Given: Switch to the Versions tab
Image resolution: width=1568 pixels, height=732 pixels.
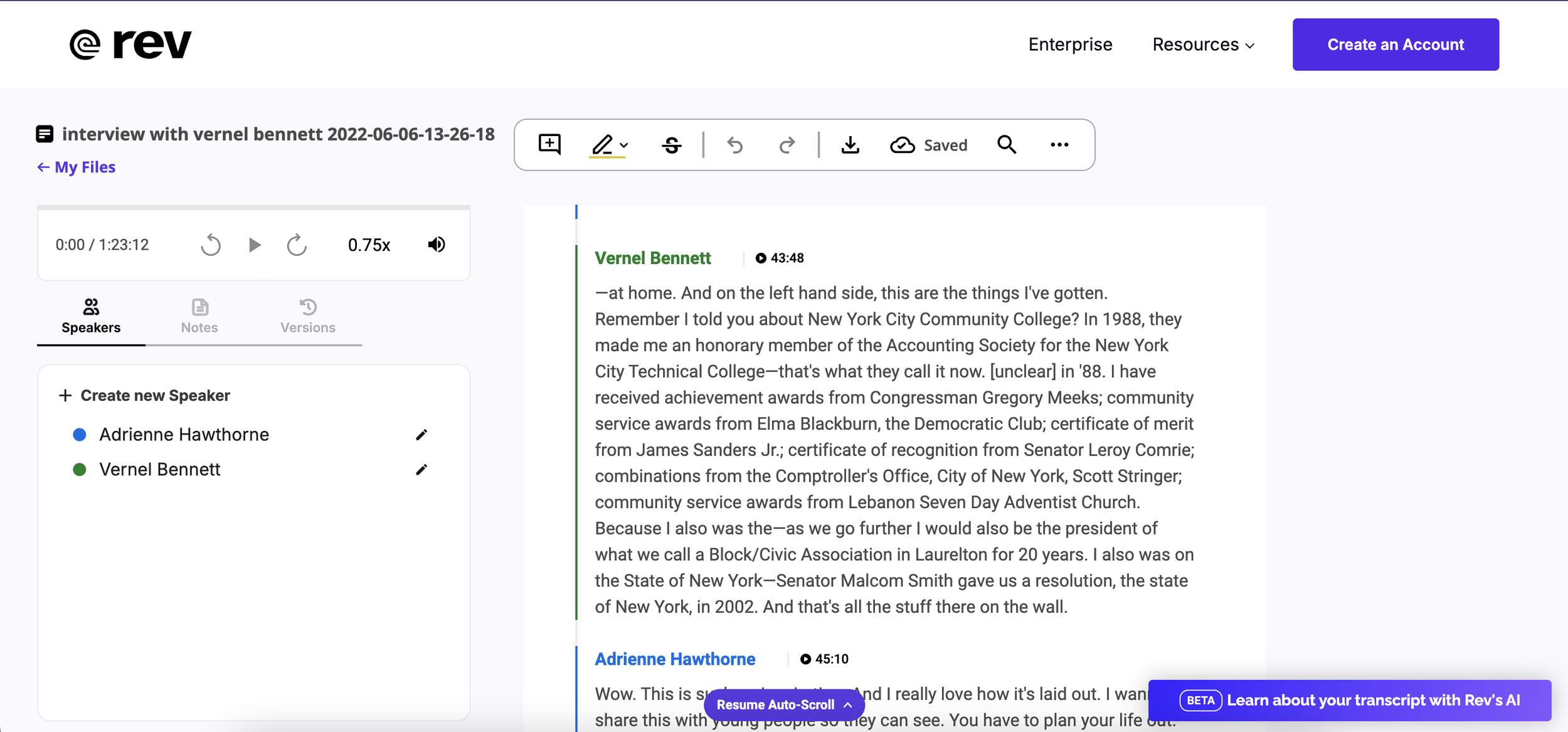Looking at the screenshot, I should click(307, 316).
